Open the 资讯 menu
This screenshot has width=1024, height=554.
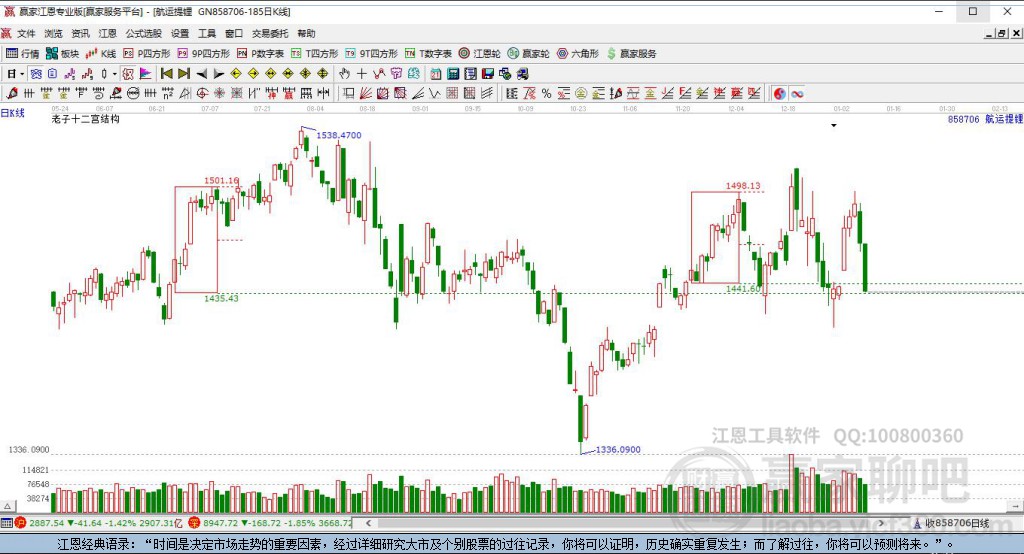[80, 33]
